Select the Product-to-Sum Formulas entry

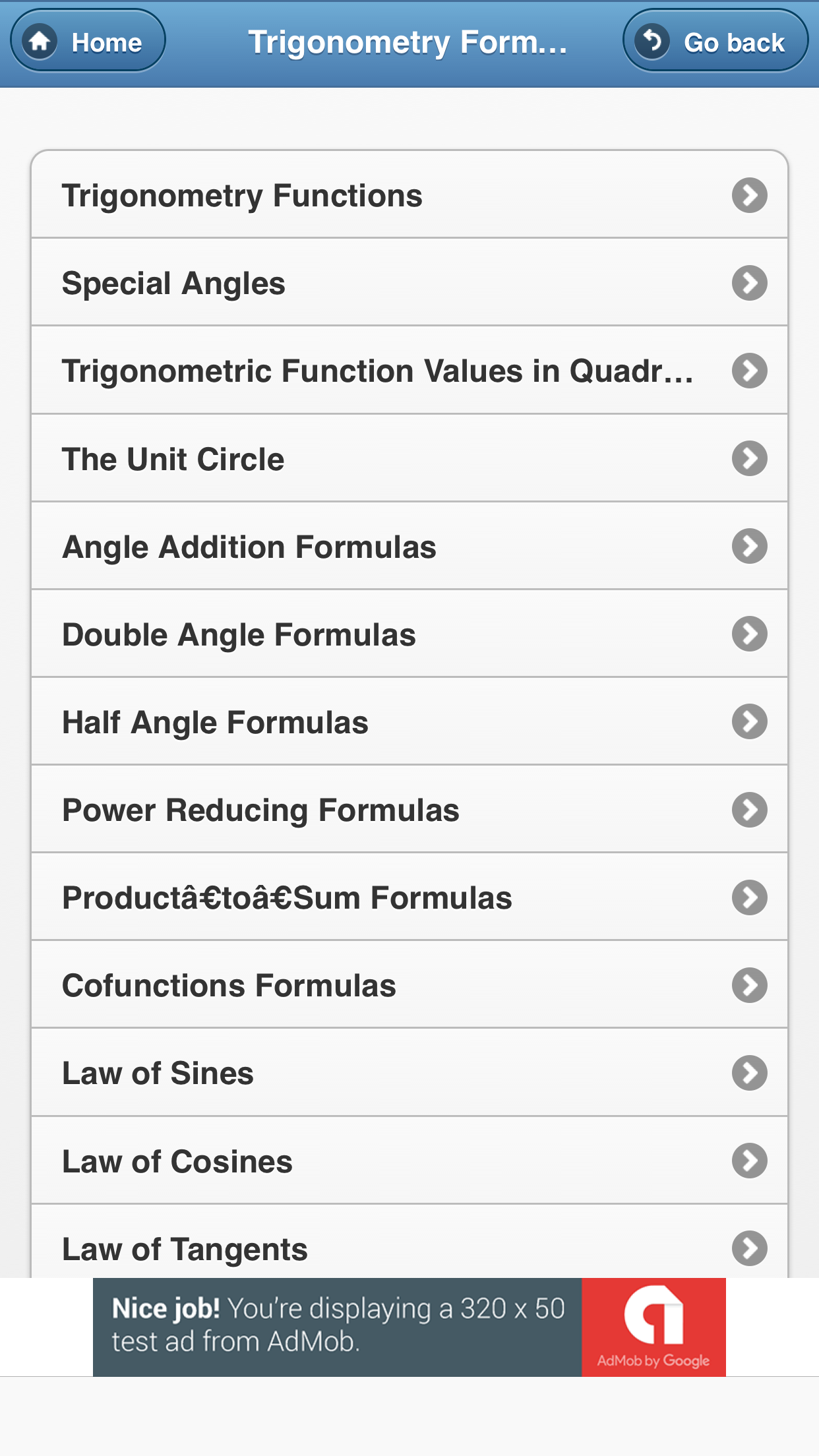287,897
